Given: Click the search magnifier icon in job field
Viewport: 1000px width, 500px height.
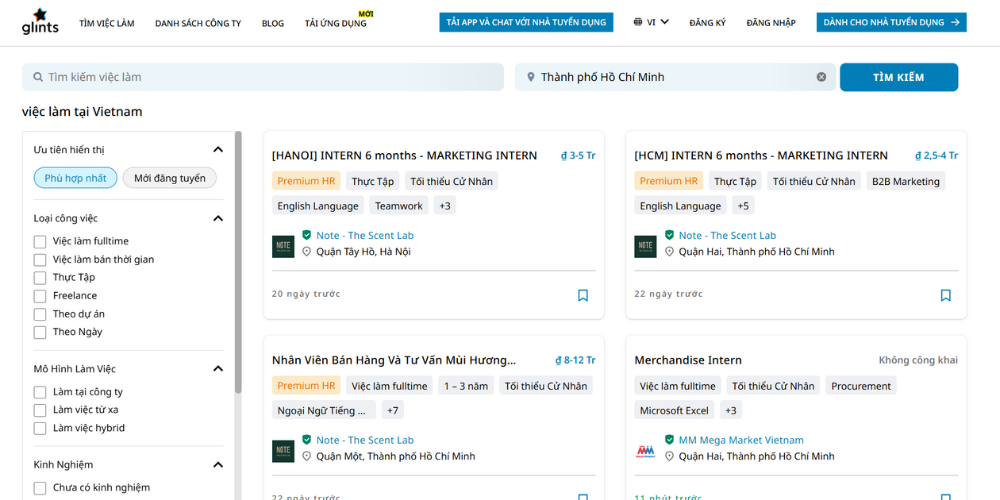Looking at the screenshot, I should 38,77.
